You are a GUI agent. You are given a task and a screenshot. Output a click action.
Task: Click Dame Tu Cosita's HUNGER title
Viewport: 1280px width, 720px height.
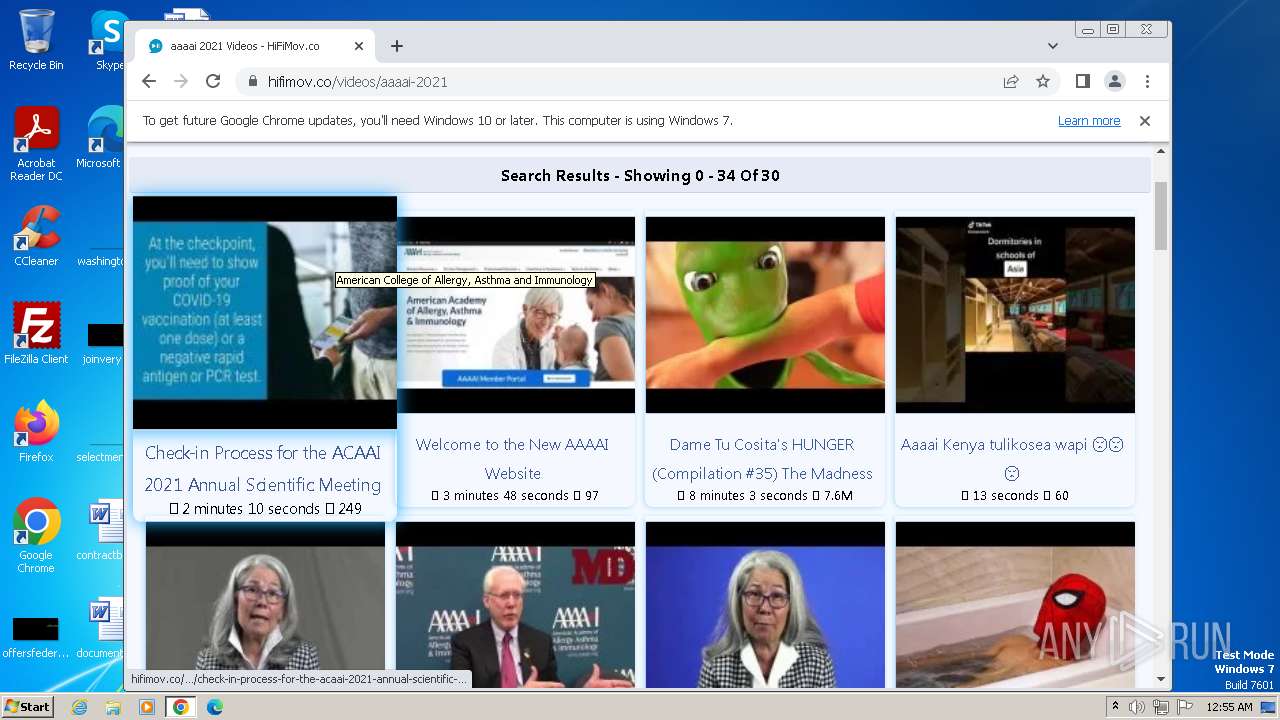click(762, 459)
